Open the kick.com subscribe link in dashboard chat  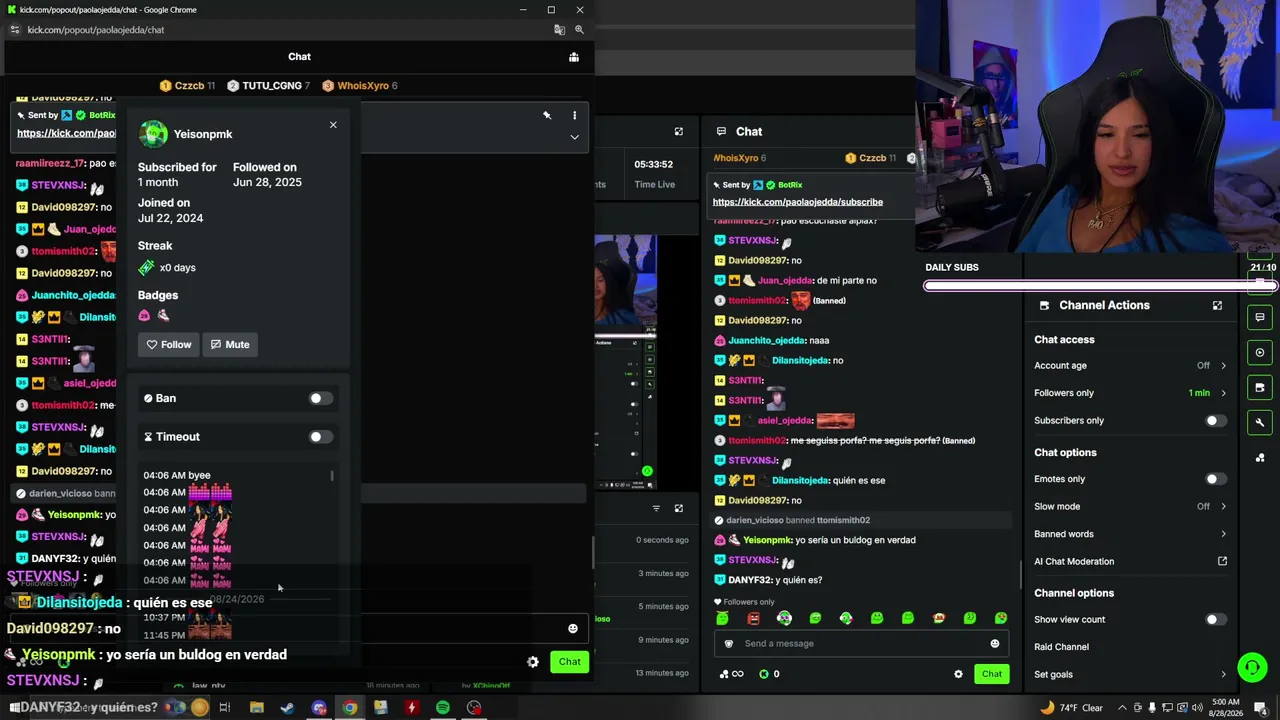[798, 202]
